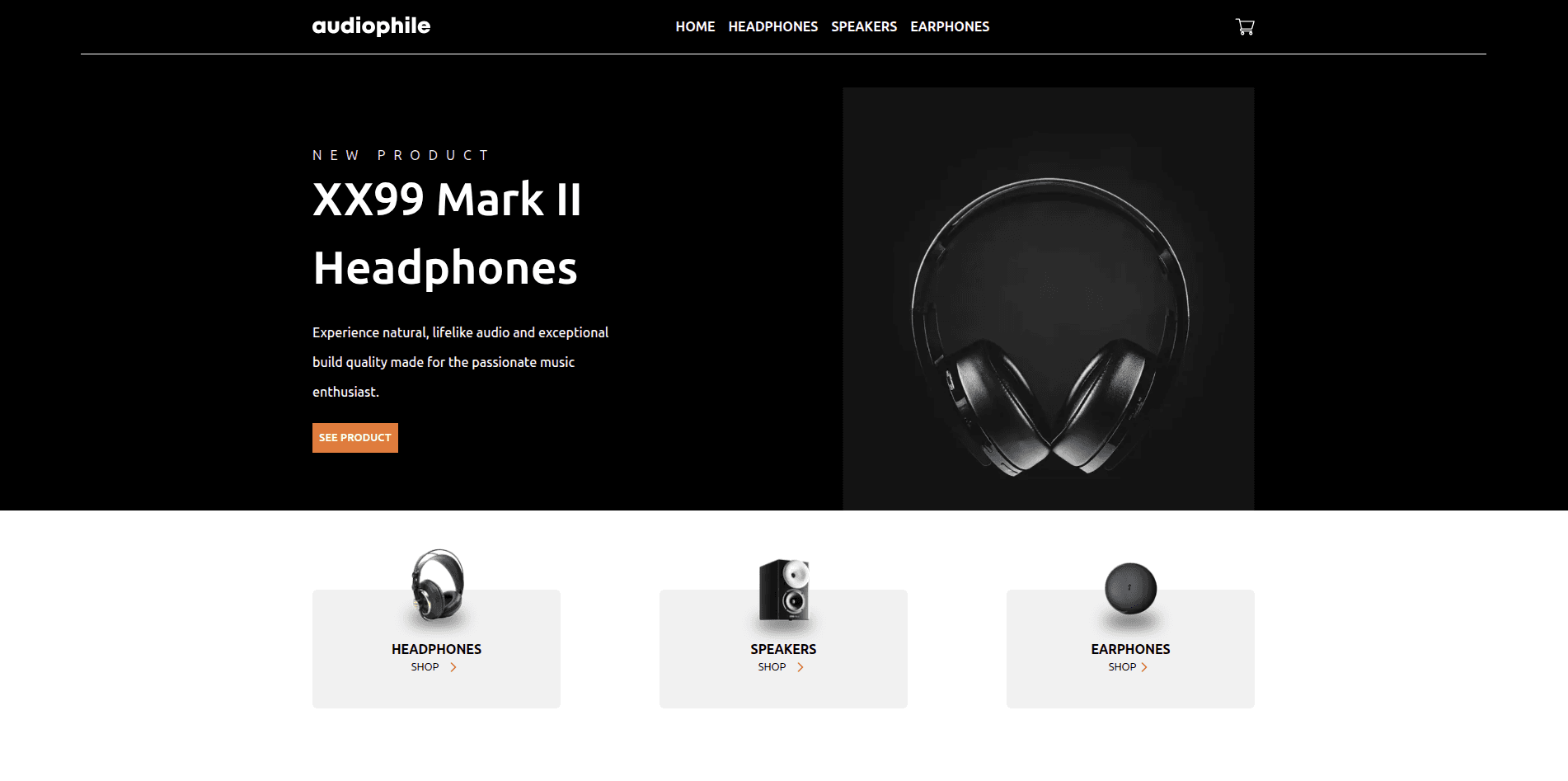This screenshot has width=1568, height=781.
Task: Open SPEAKERS navigation item
Action: [x=864, y=26]
